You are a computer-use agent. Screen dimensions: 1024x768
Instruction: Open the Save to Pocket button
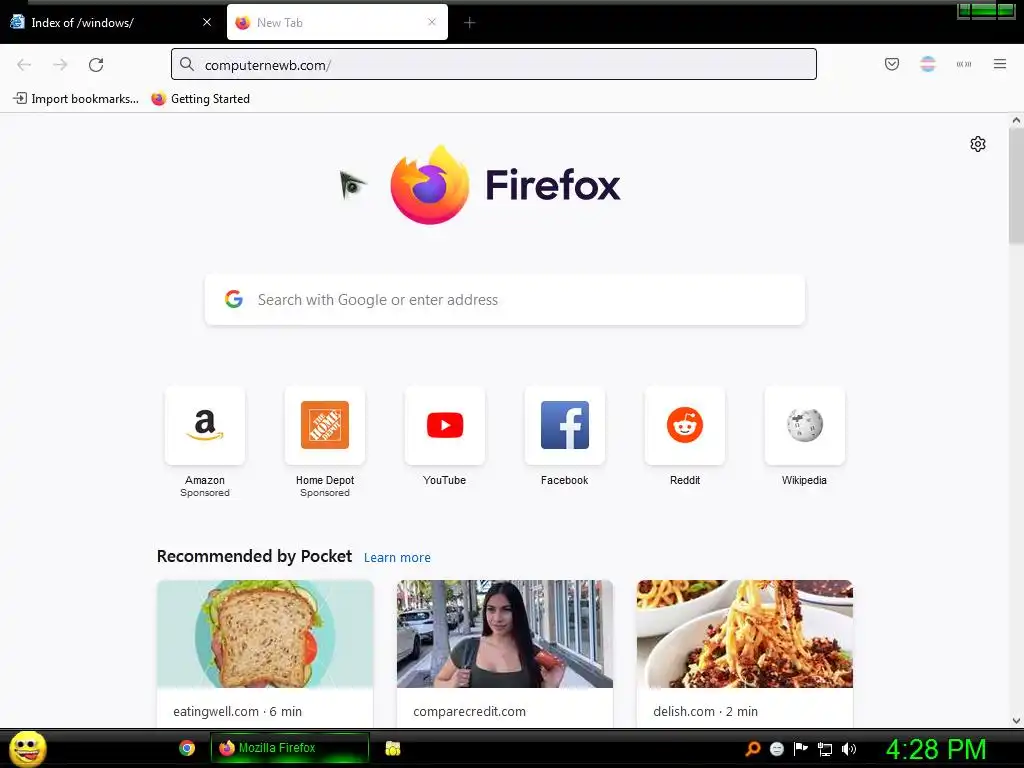(891, 64)
